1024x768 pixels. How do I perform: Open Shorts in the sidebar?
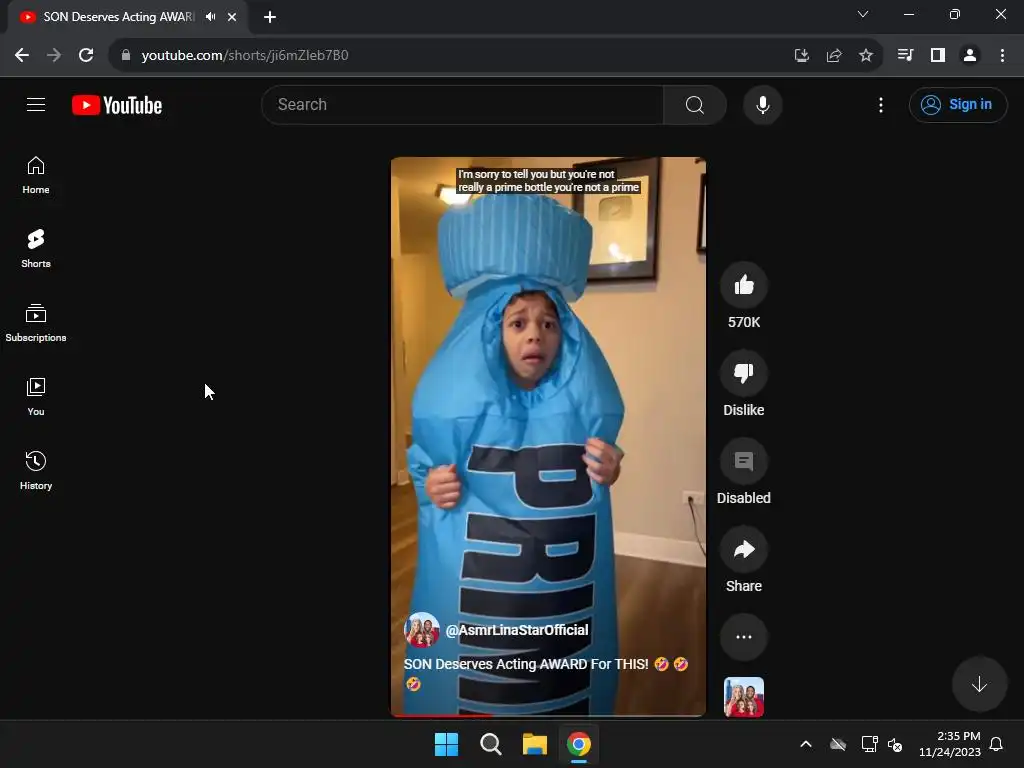36,249
